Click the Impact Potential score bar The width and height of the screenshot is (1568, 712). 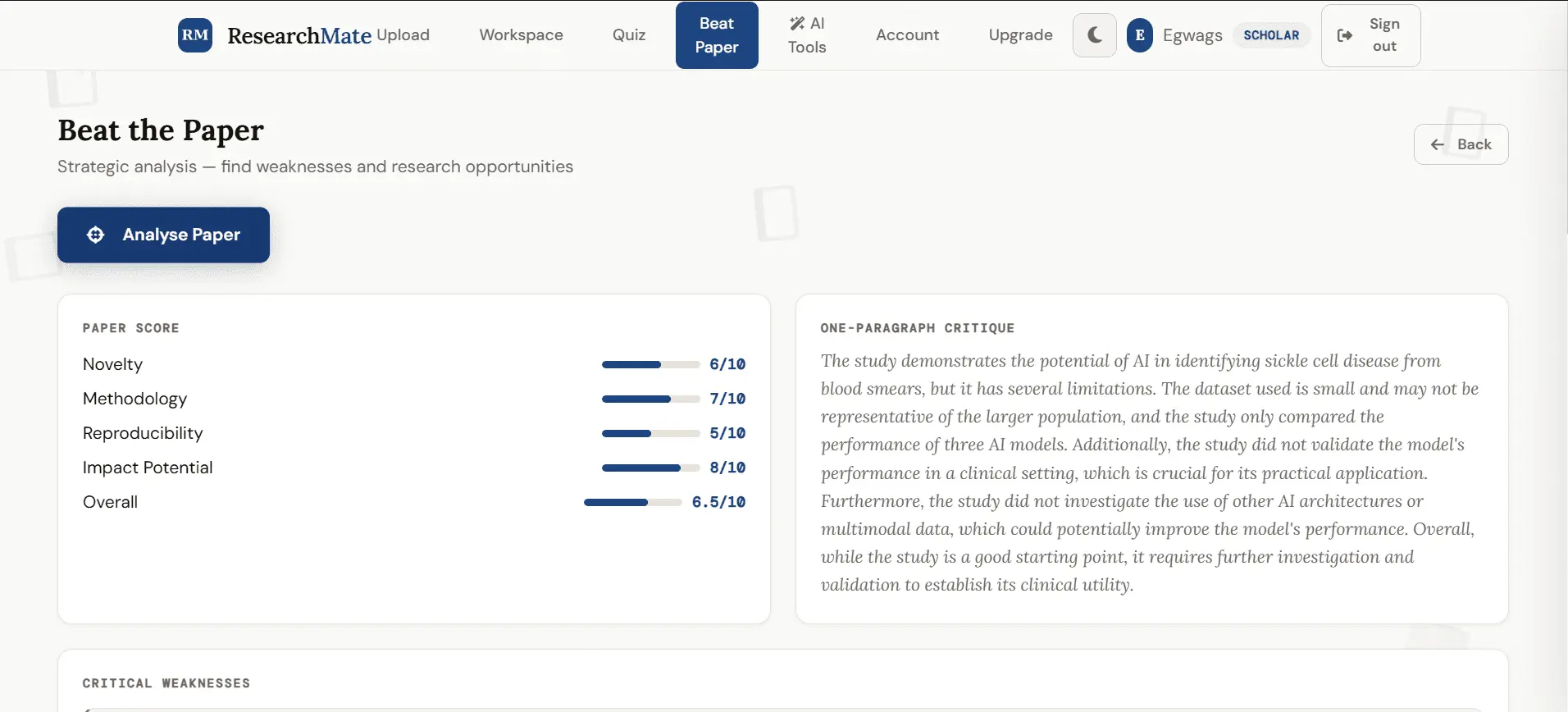pyautogui.click(x=651, y=468)
